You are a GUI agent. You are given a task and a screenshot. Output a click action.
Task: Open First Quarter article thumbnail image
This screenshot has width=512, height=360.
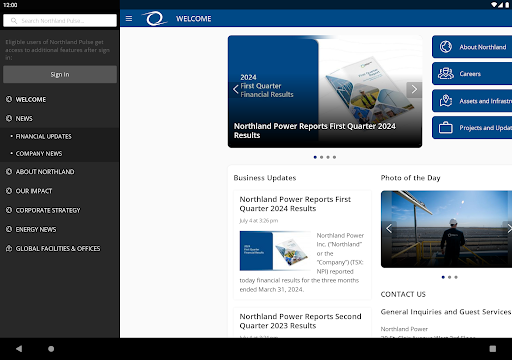point(275,251)
